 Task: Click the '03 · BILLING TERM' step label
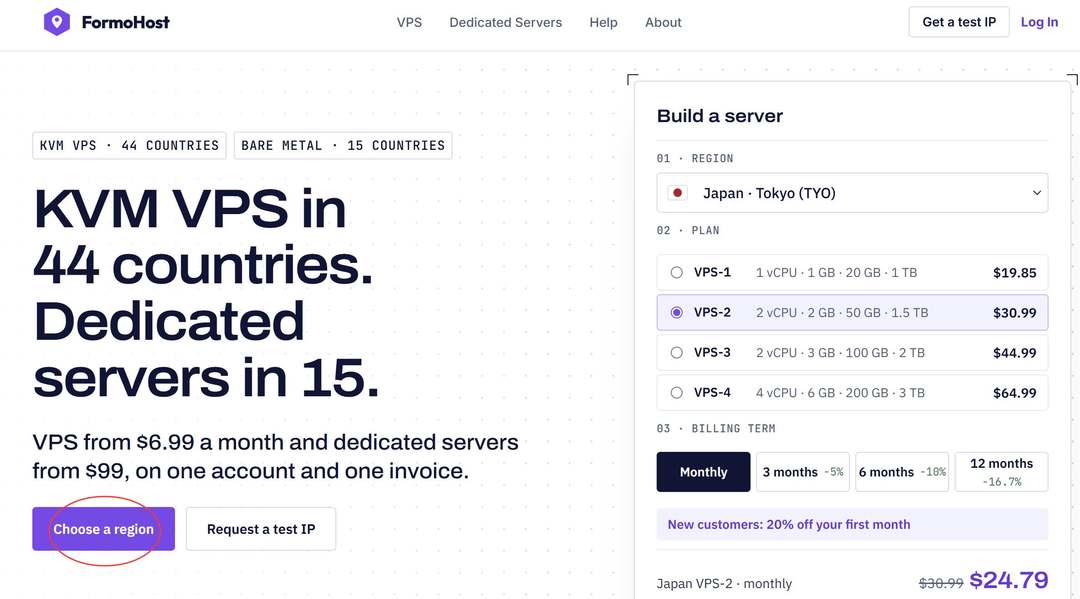click(x=716, y=428)
